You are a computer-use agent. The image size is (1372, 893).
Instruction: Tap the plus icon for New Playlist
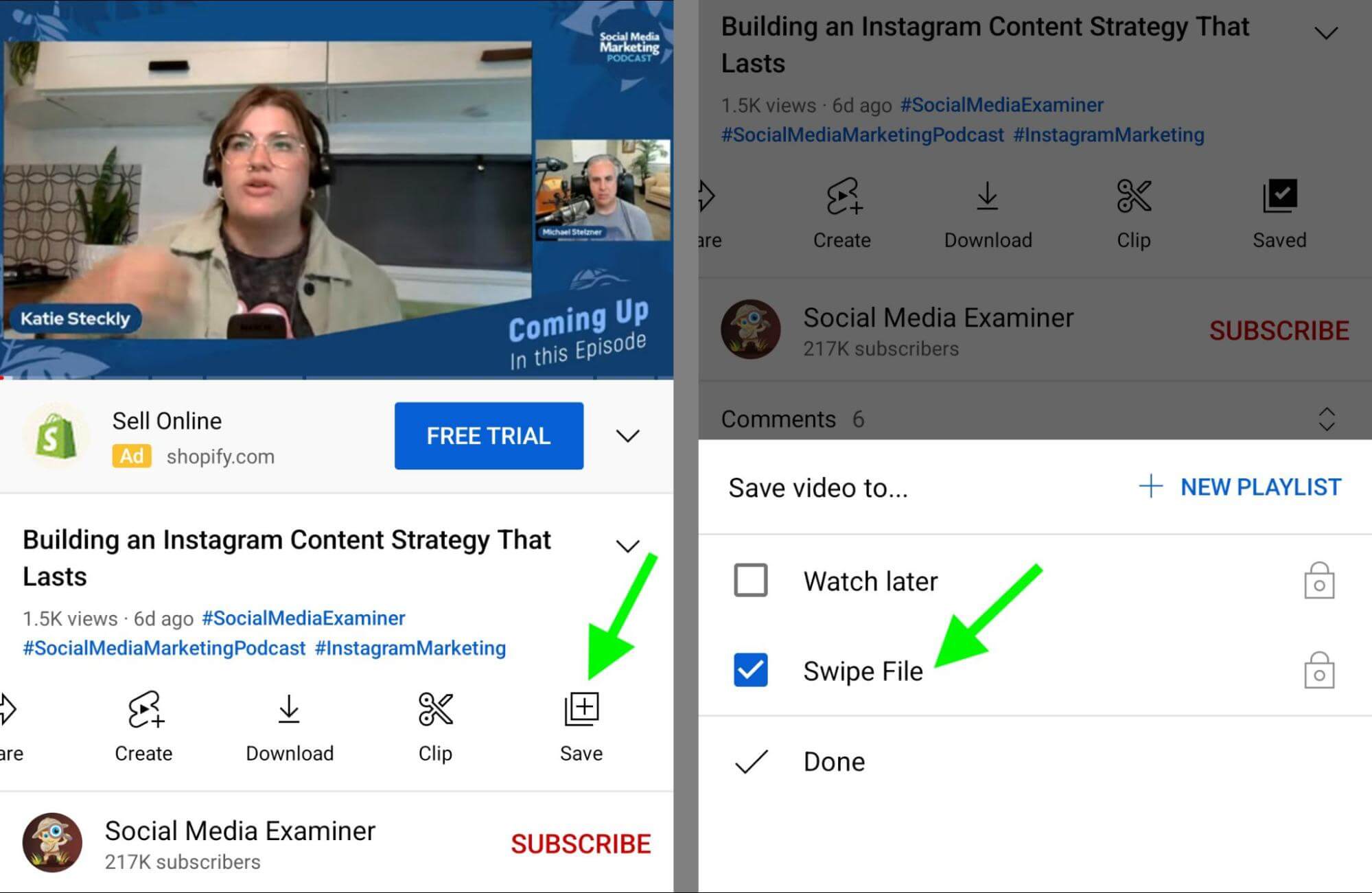1151,486
